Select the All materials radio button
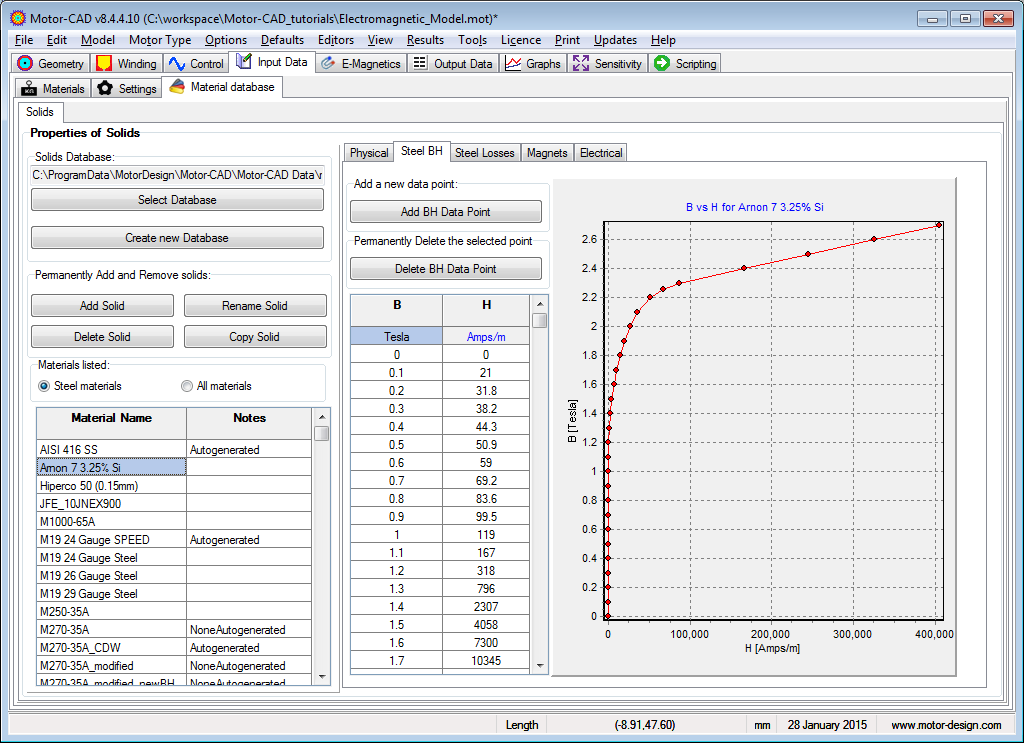The image size is (1024, 743). (187, 386)
